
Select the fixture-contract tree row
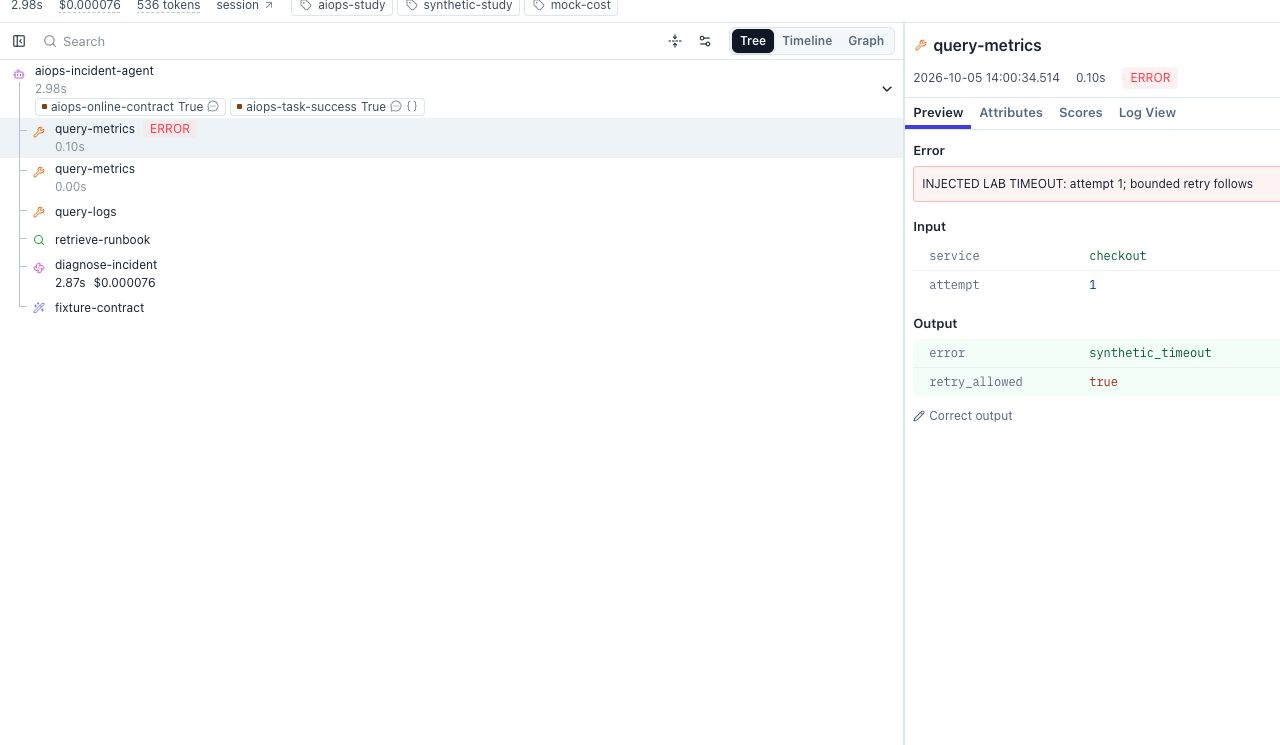coord(451,308)
